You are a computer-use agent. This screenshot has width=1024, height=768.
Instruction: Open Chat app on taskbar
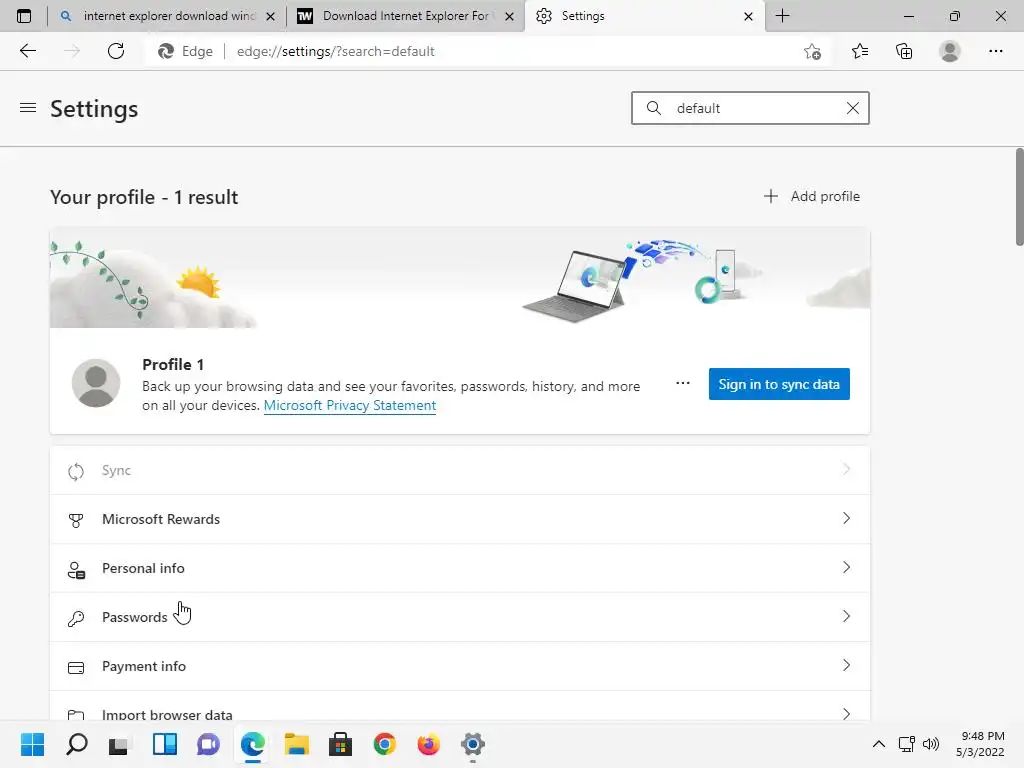tap(208, 744)
